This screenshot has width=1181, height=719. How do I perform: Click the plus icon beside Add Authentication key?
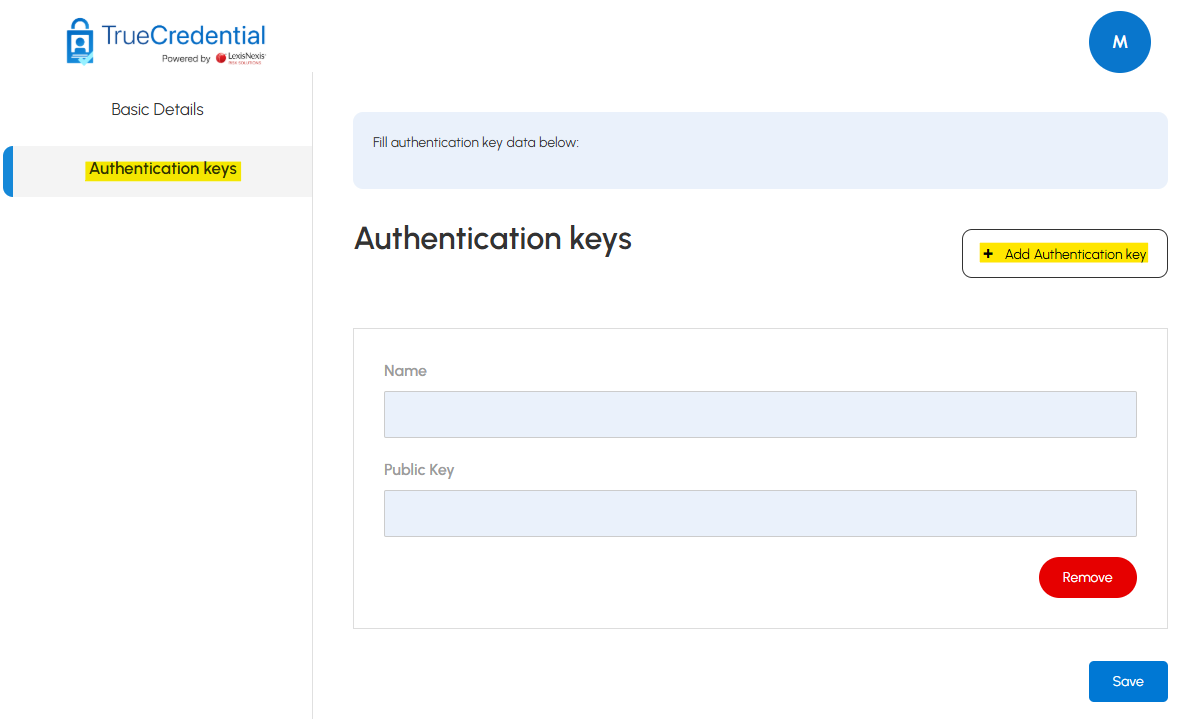988,254
